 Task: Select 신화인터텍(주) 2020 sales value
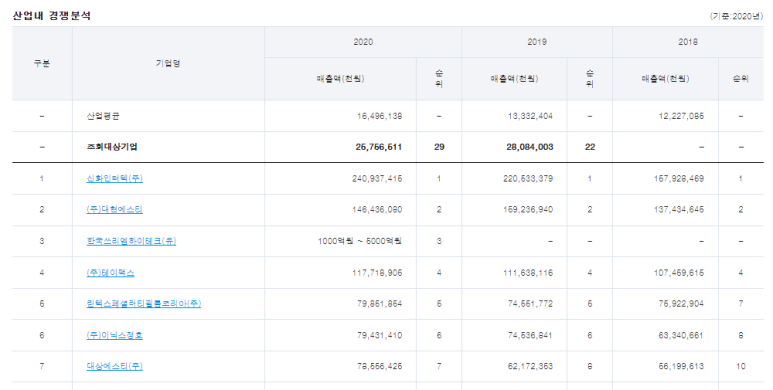[377, 178]
